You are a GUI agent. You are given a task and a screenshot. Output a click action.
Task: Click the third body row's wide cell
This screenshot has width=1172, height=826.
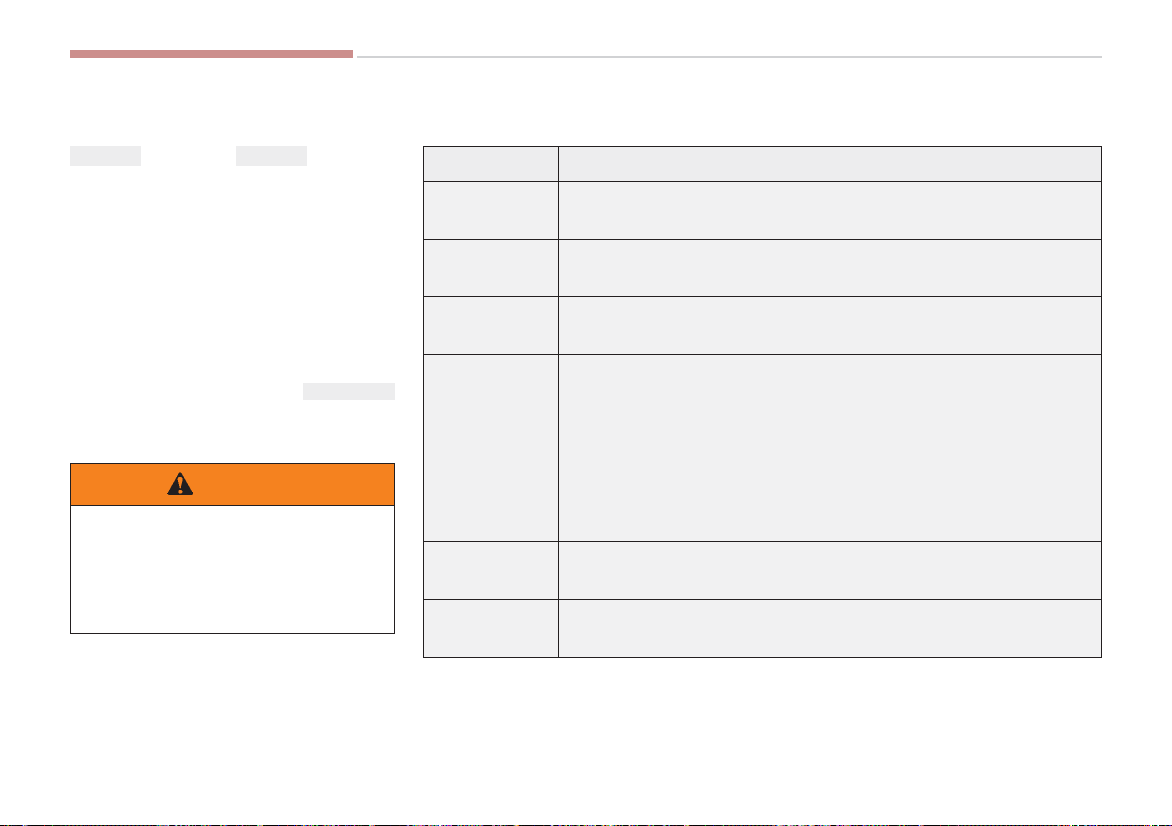pos(830,325)
